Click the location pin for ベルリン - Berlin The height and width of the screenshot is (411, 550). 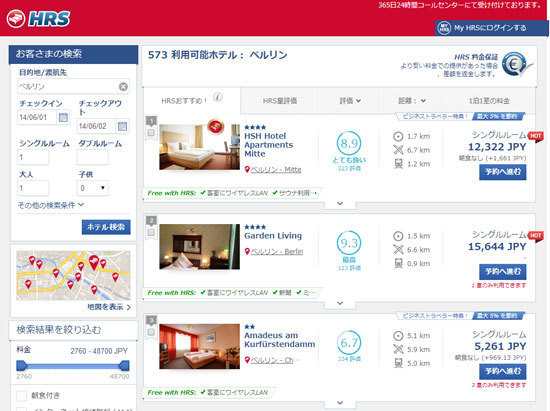247,251
